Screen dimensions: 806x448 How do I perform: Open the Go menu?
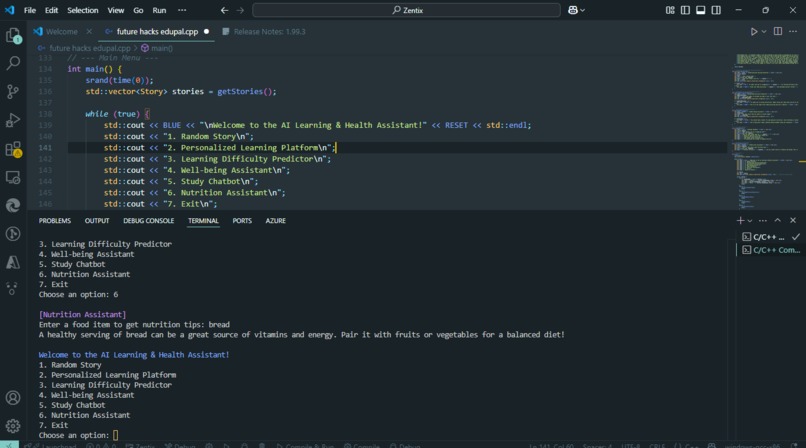pos(138,10)
